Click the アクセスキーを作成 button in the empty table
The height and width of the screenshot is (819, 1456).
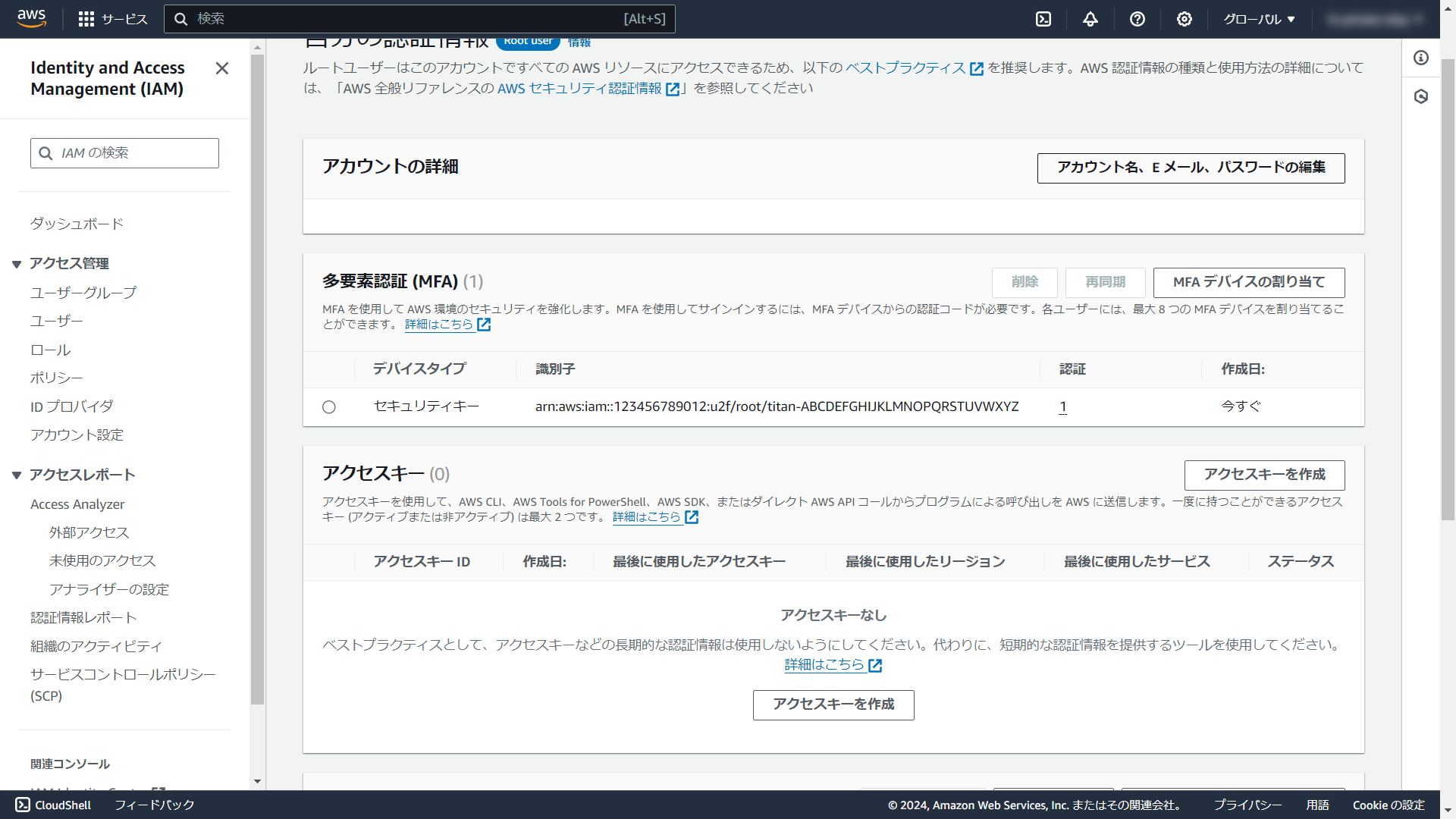click(833, 704)
